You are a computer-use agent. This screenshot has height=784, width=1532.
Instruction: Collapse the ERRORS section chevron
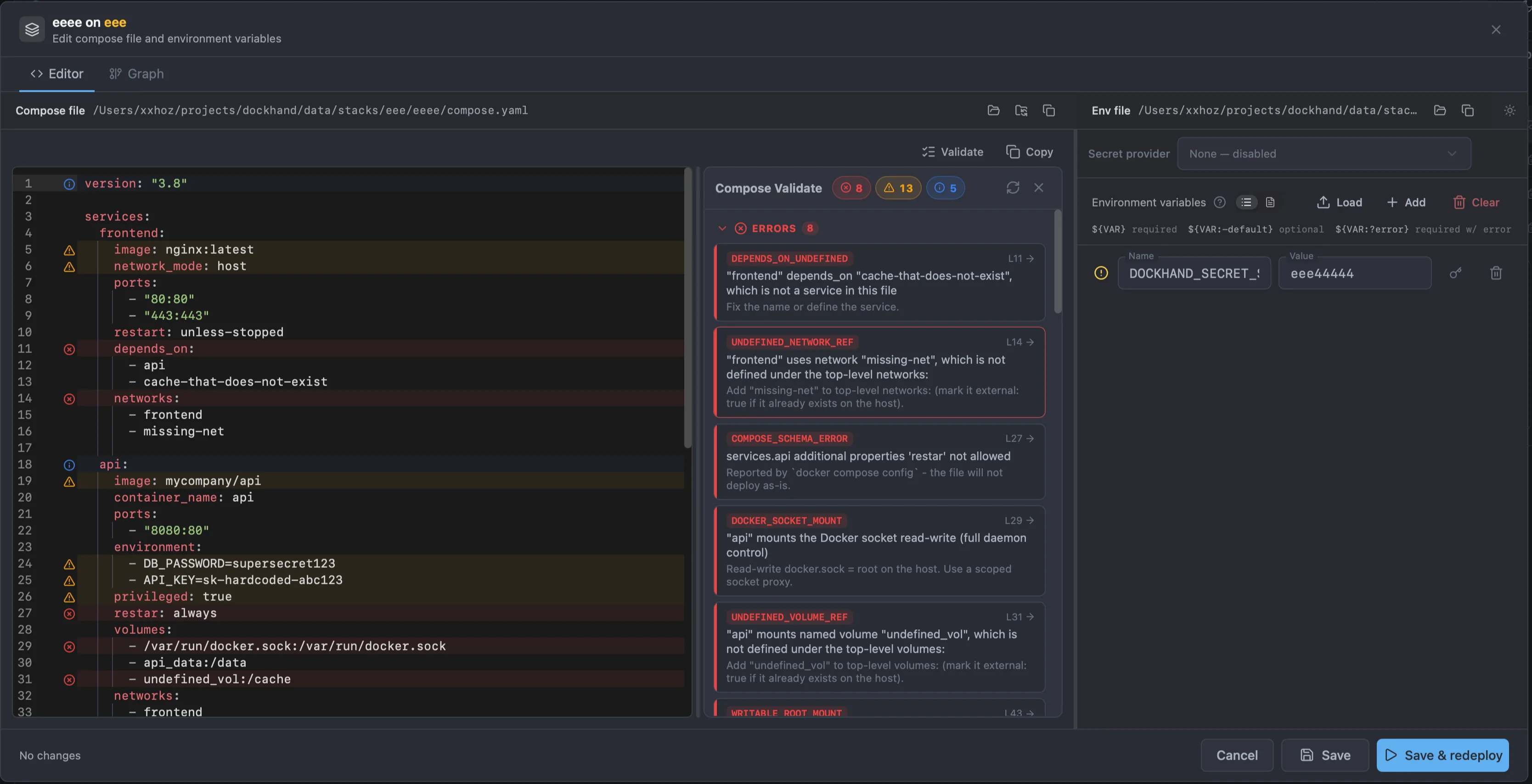(x=722, y=228)
